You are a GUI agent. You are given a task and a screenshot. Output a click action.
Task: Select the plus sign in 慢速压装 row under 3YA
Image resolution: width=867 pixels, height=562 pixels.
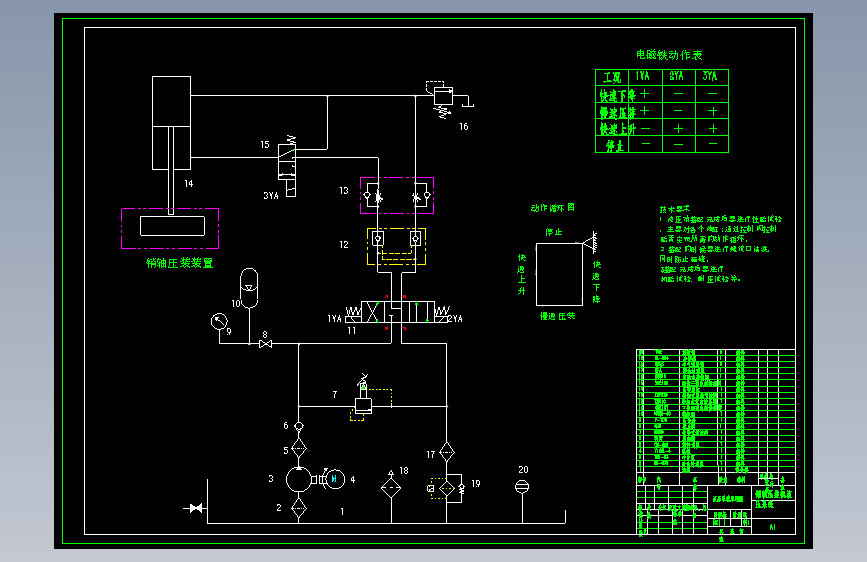point(713,111)
